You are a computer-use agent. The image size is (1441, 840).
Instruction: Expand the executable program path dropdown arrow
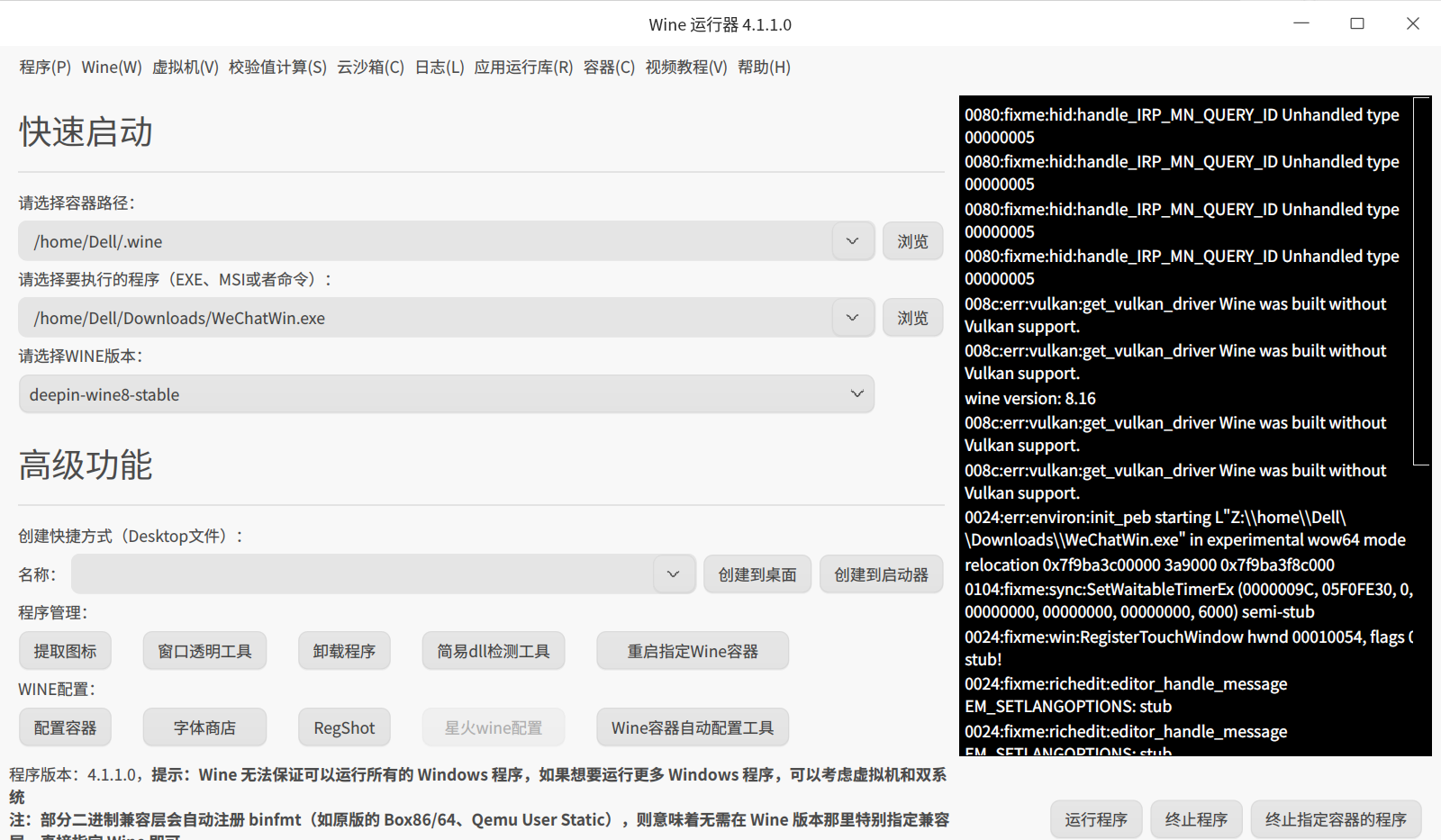(853, 318)
